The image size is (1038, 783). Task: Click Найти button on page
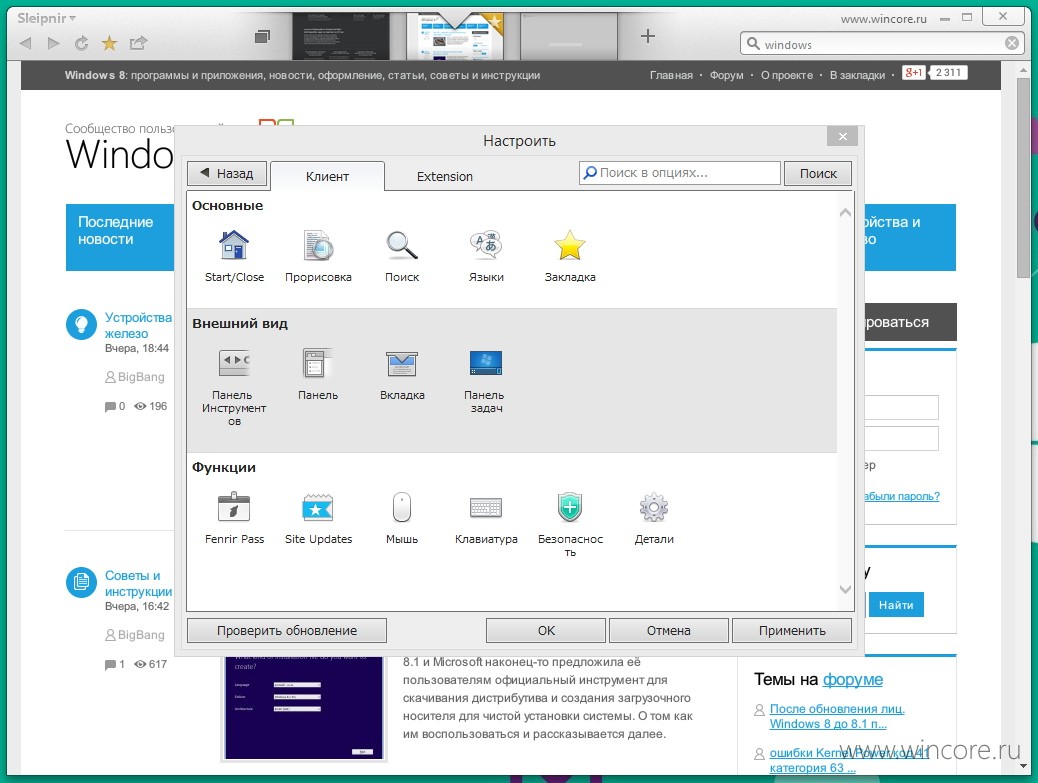coord(896,605)
